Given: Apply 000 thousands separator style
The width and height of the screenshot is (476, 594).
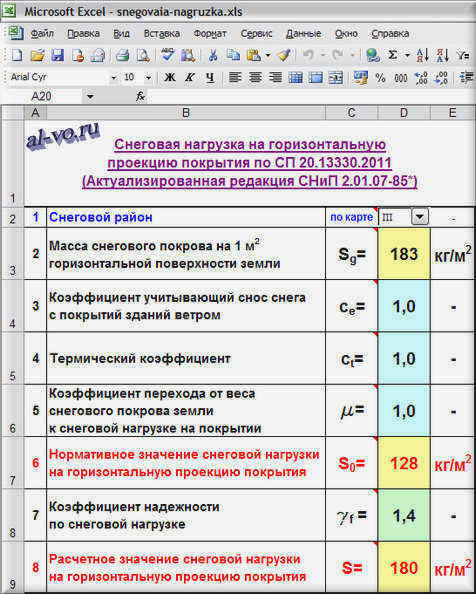Looking at the screenshot, I should 401,78.
